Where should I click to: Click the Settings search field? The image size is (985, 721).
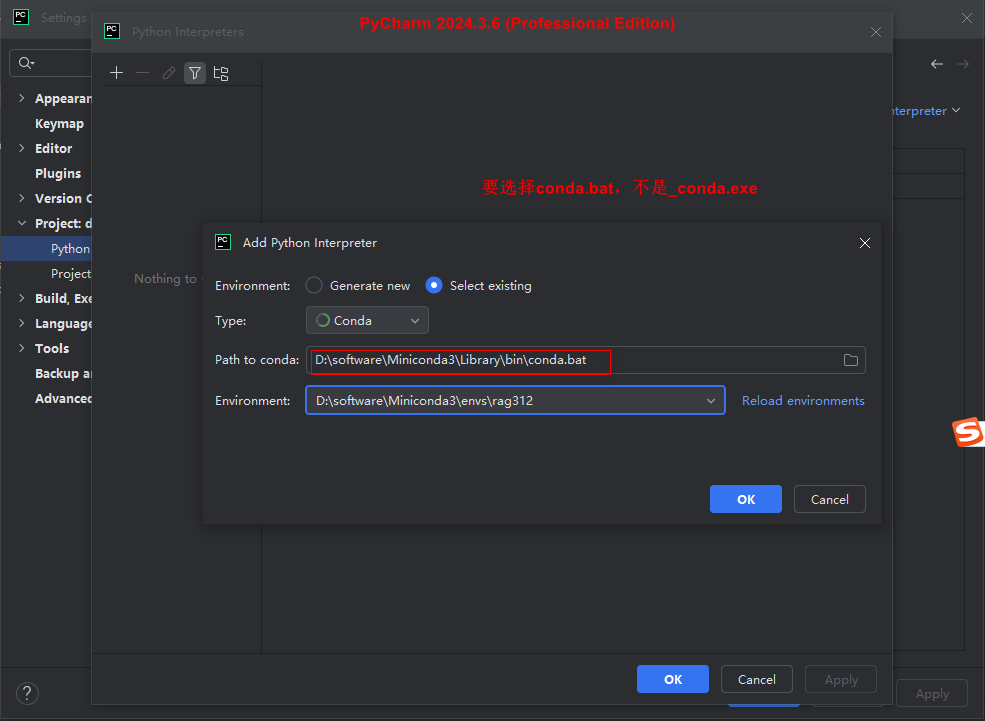pyautogui.click(x=51, y=63)
